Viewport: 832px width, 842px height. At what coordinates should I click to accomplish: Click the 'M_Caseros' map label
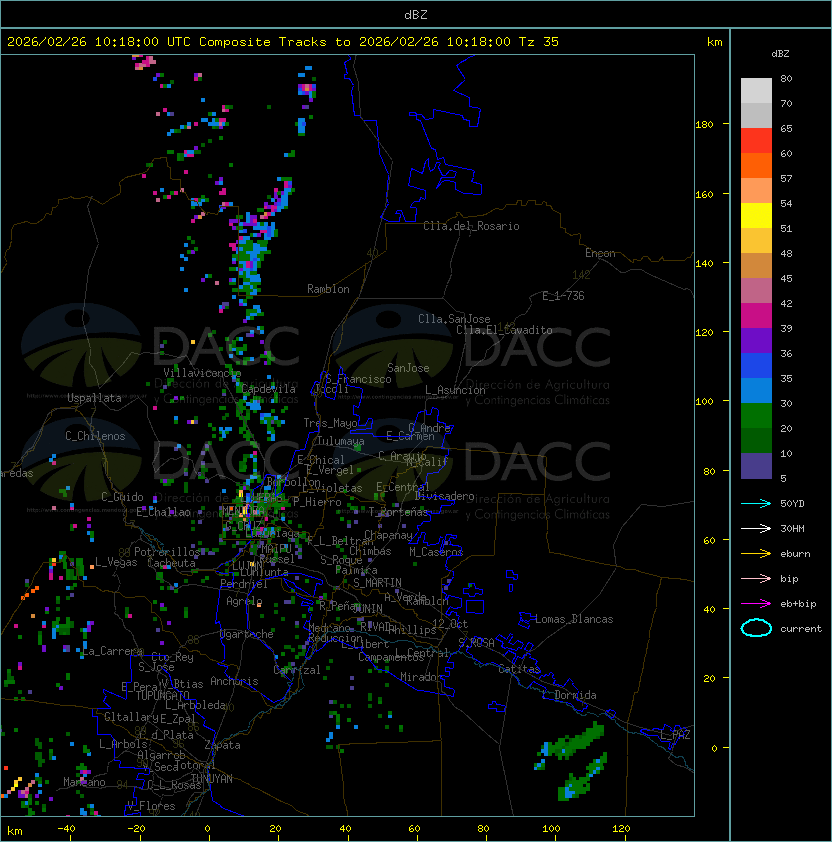pyautogui.click(x=436, y=552)
